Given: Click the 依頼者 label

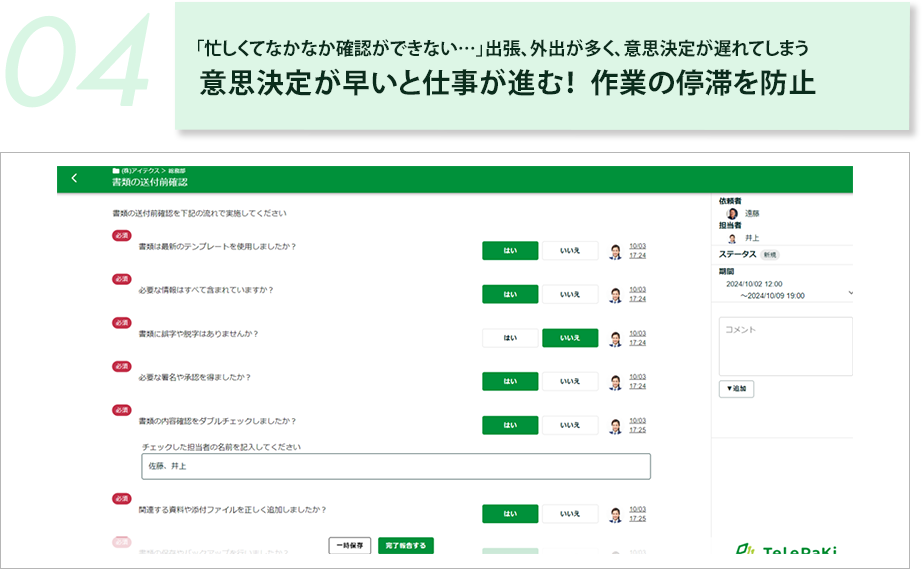Looking at the screenshot, I should pos(730,201).
